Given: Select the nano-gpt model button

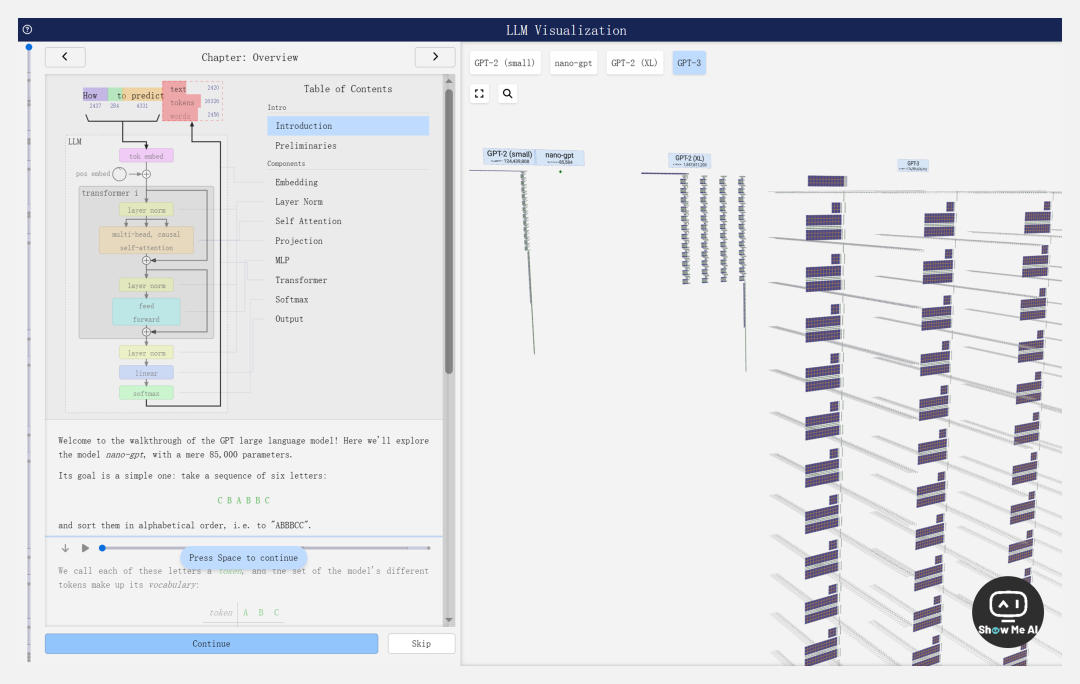Looking at the screenshot, I should point(573,63).
